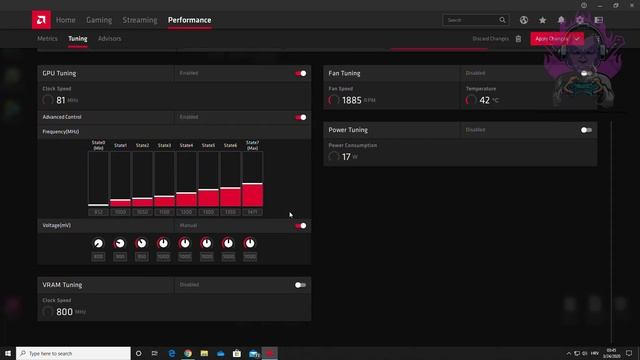Click the GPU Clock Speed 81 MHz readout
The image size is (640, 360).
pos(60,100)
